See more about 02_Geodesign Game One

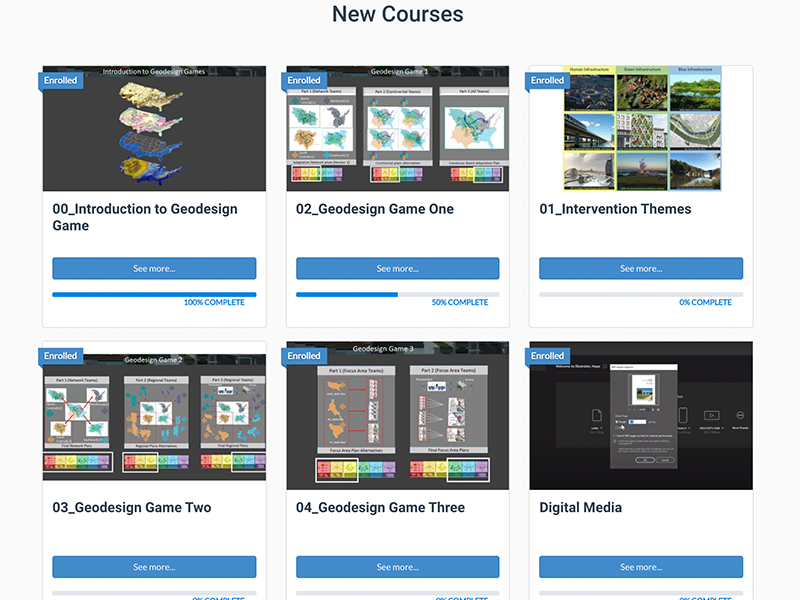[x=397, y=268]
